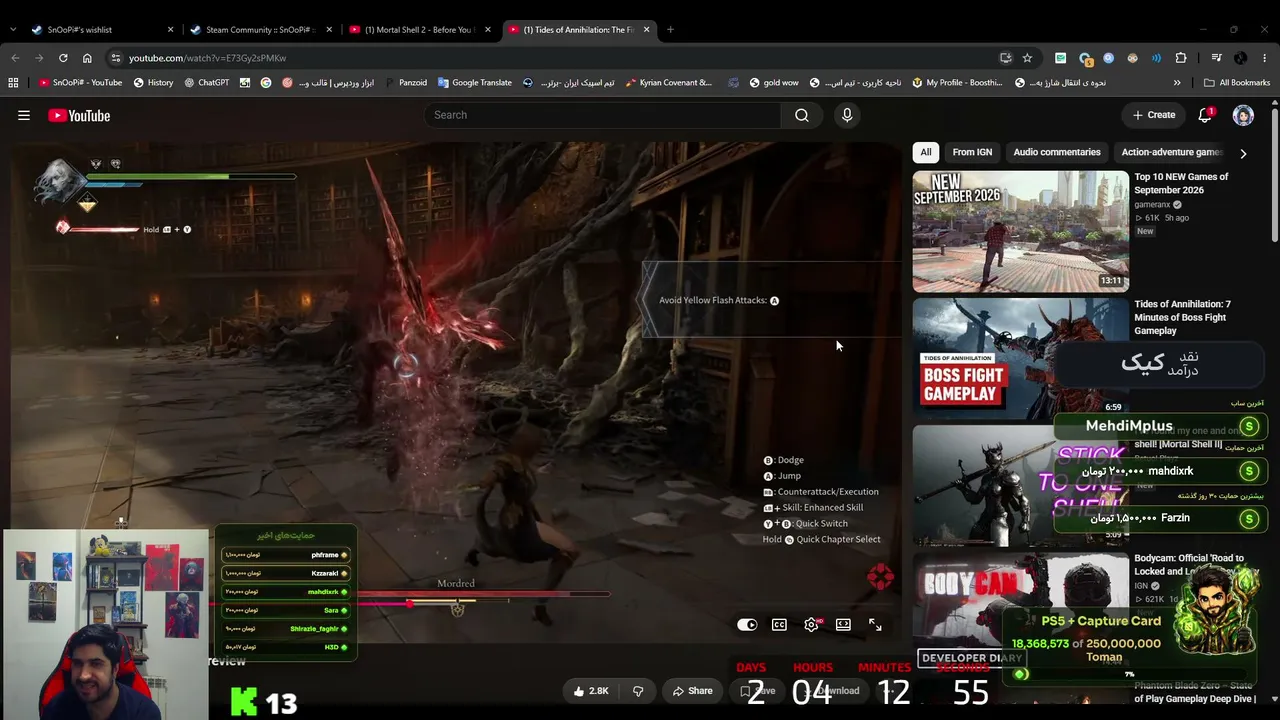Open the Chrome media control icon
This screenshot has height=720, width=1280.
(1216, 58)
